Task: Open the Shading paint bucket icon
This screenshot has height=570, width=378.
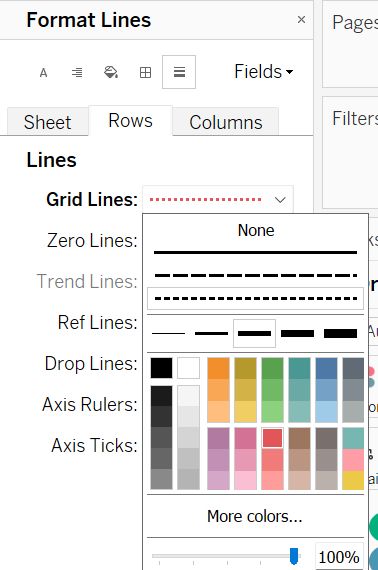Action: click(x=111, y=72)
